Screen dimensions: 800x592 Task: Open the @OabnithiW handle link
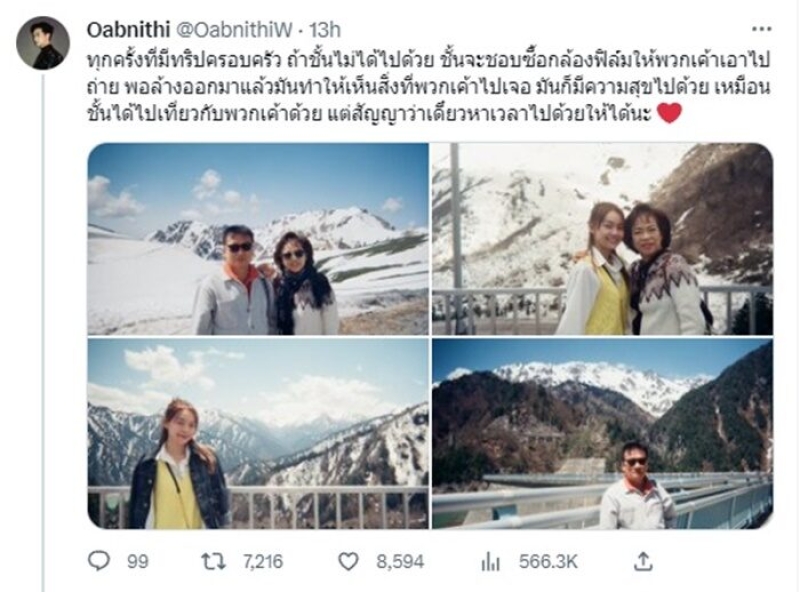point(234,30)
